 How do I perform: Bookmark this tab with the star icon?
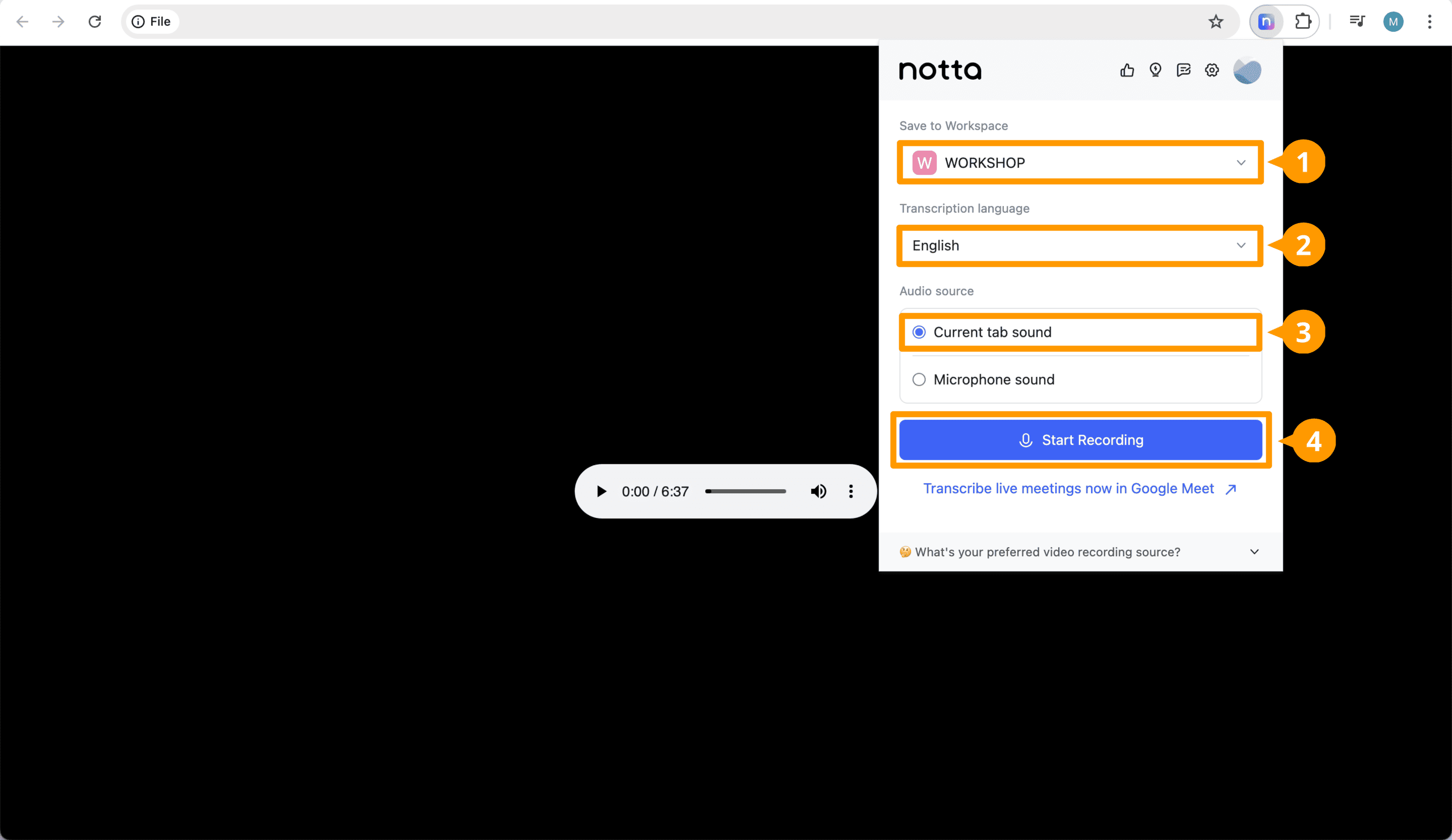pyautogui.click(x=1215, y=22)
